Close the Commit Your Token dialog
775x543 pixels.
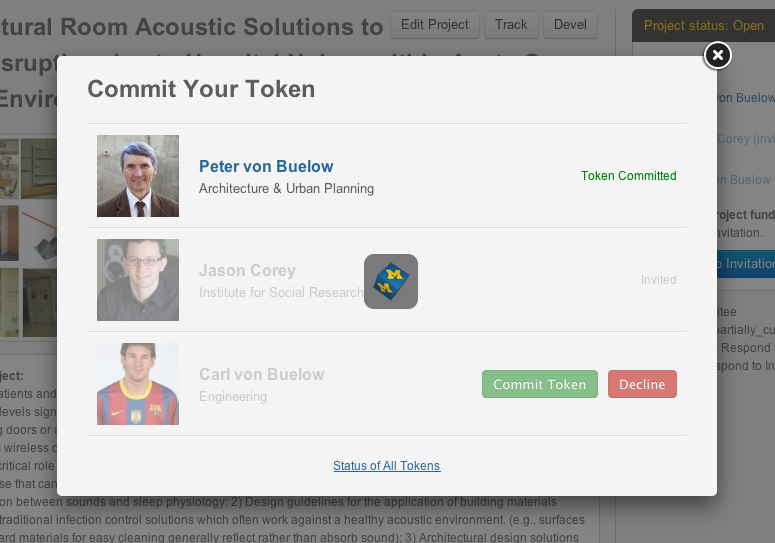pyautogui.click(x=717, y=56)
